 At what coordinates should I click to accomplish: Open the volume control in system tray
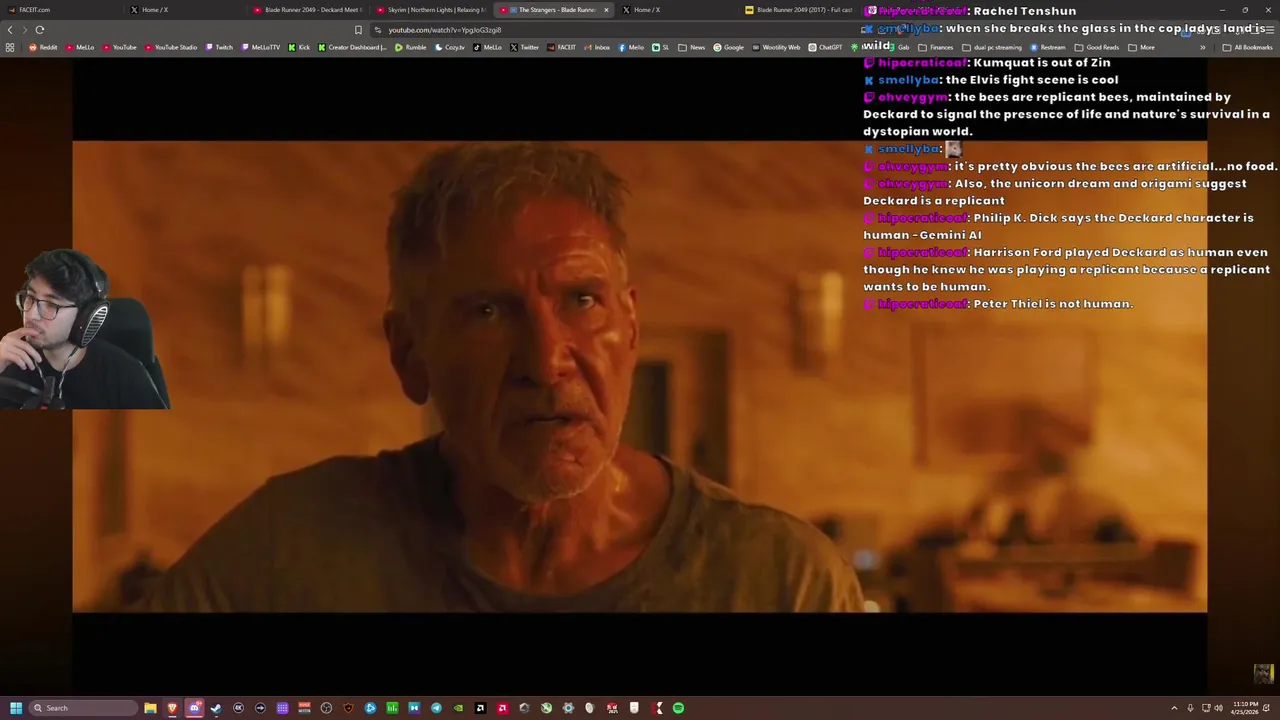(1218, 708)
